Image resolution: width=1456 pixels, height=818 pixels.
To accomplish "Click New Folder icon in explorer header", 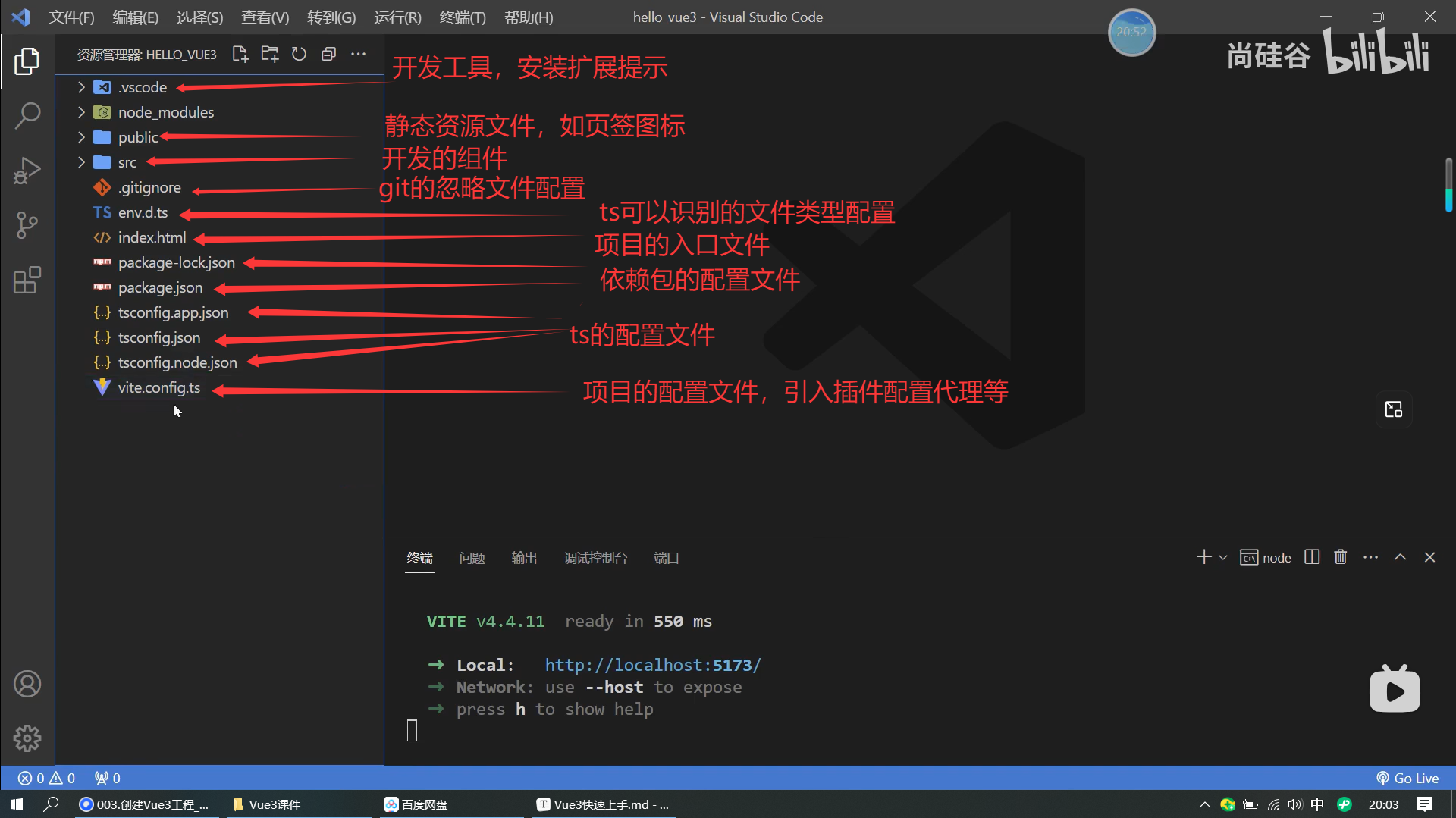I will [270, 54].
